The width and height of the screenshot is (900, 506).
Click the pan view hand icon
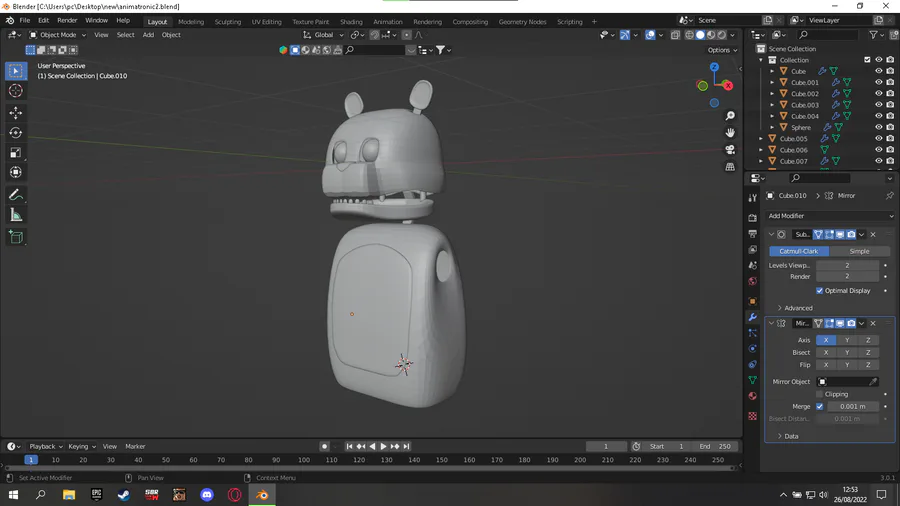point(730,133)
